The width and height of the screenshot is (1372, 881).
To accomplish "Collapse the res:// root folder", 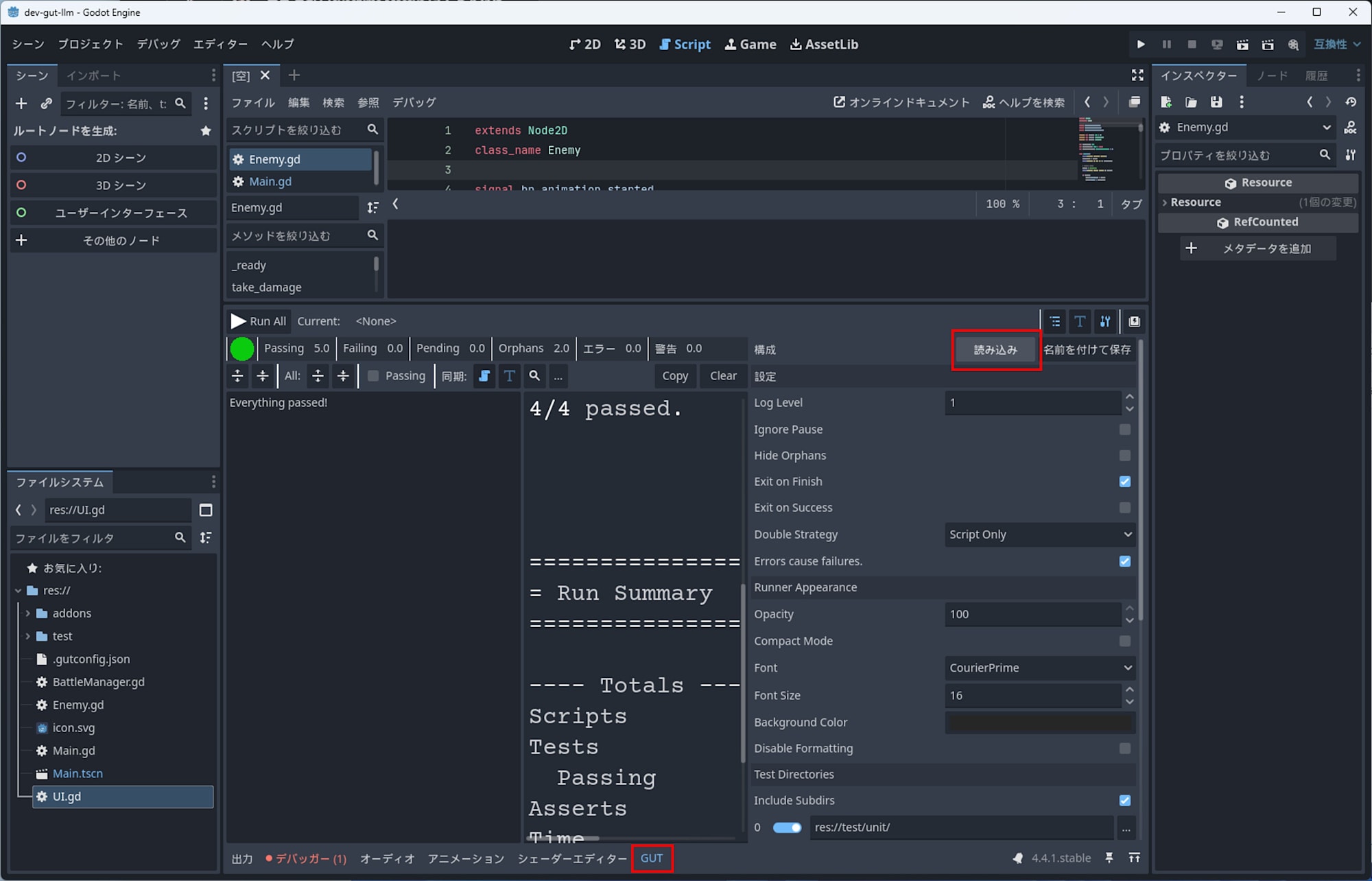I will pos(18,590).
